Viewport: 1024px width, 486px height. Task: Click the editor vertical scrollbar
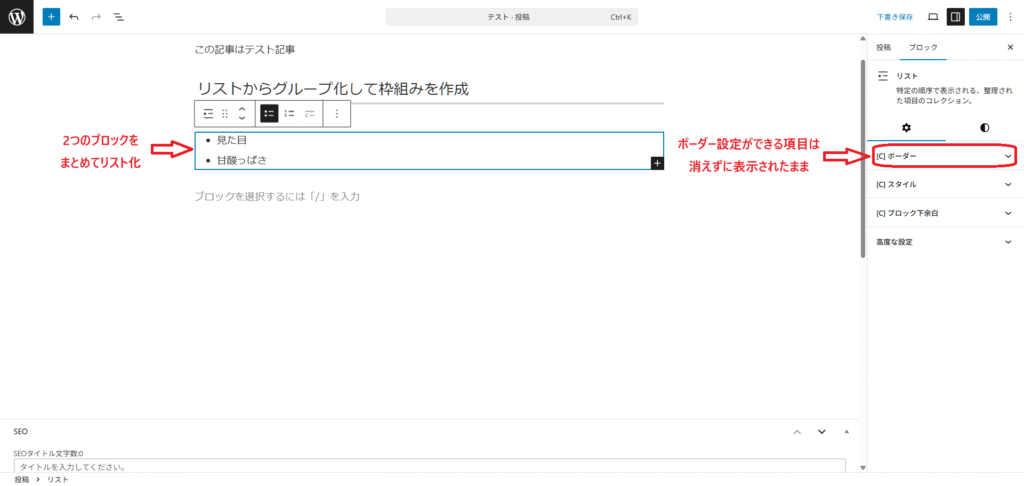coord(863,157)
